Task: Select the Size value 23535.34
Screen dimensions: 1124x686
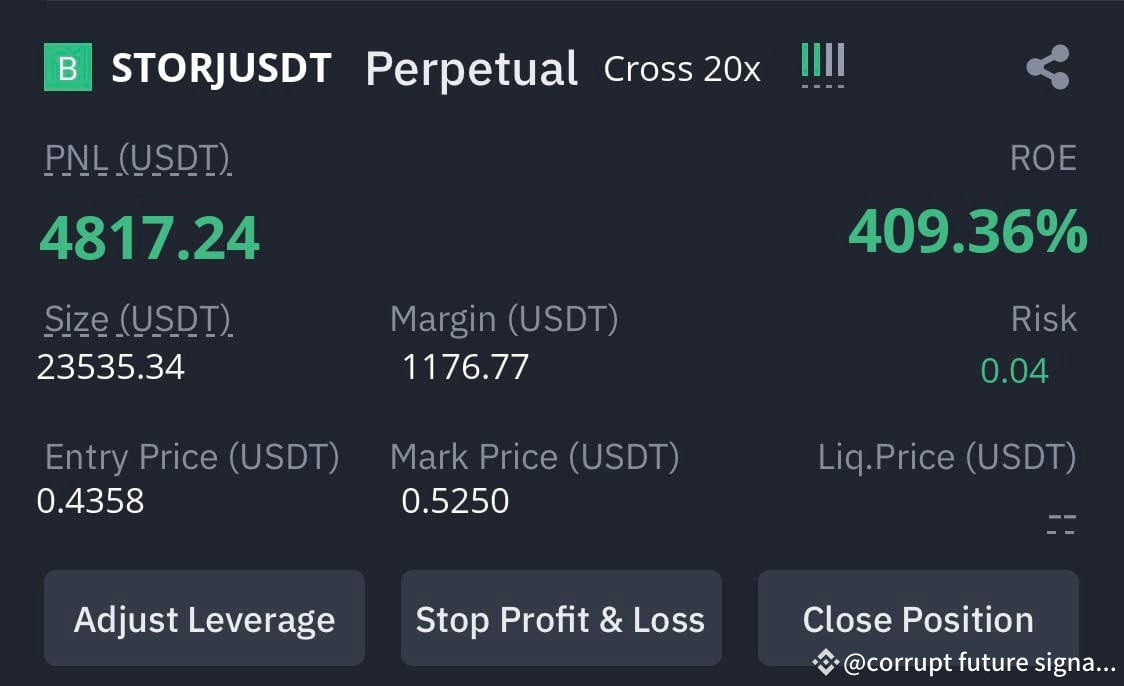Action: tap(111, 366)
